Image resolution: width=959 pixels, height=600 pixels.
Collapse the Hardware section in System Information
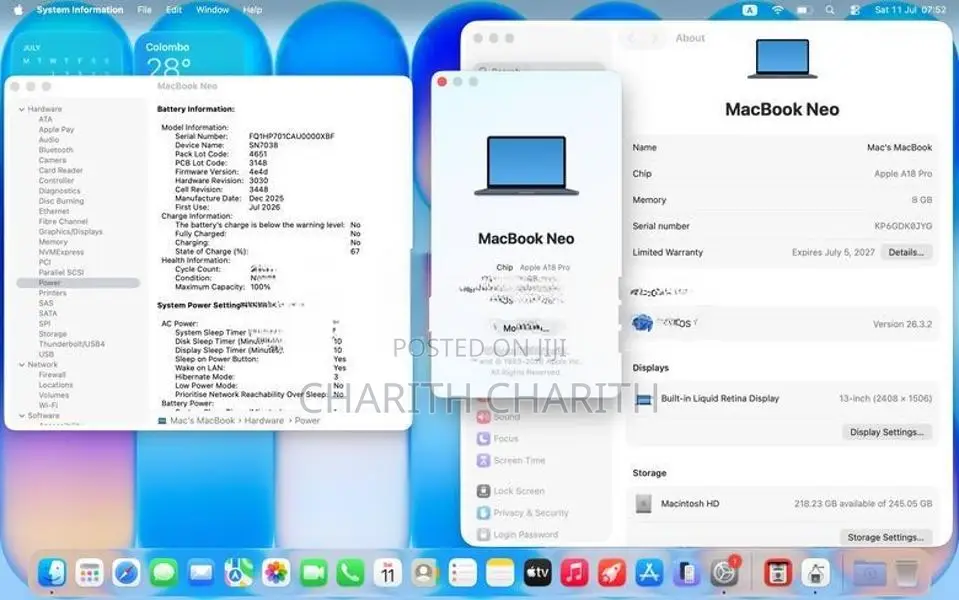click(x=21, y=109)
